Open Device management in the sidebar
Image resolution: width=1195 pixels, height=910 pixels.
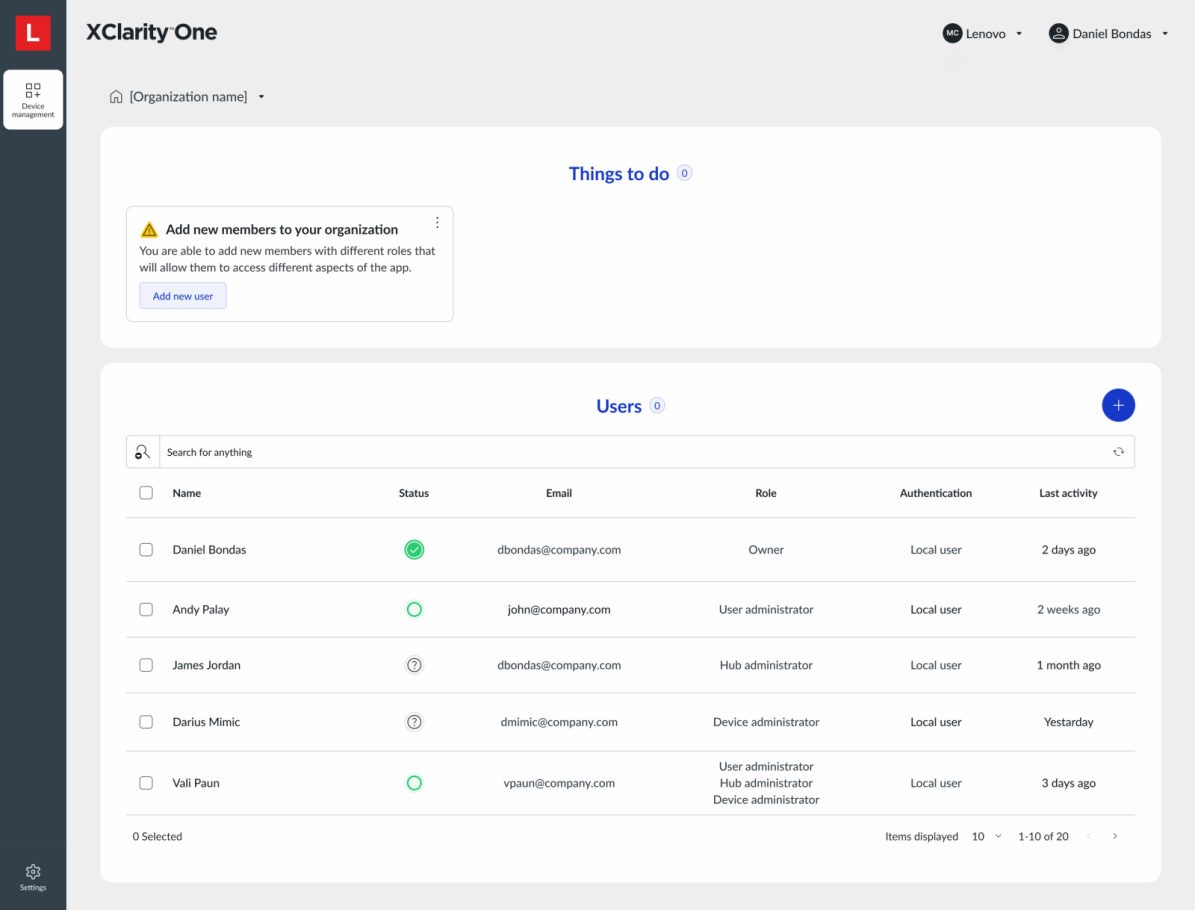pos(33,100)
